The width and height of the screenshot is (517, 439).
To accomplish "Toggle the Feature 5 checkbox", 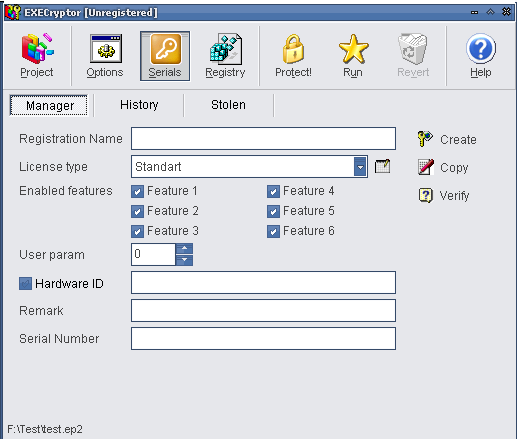I will (x=273, y=211).
